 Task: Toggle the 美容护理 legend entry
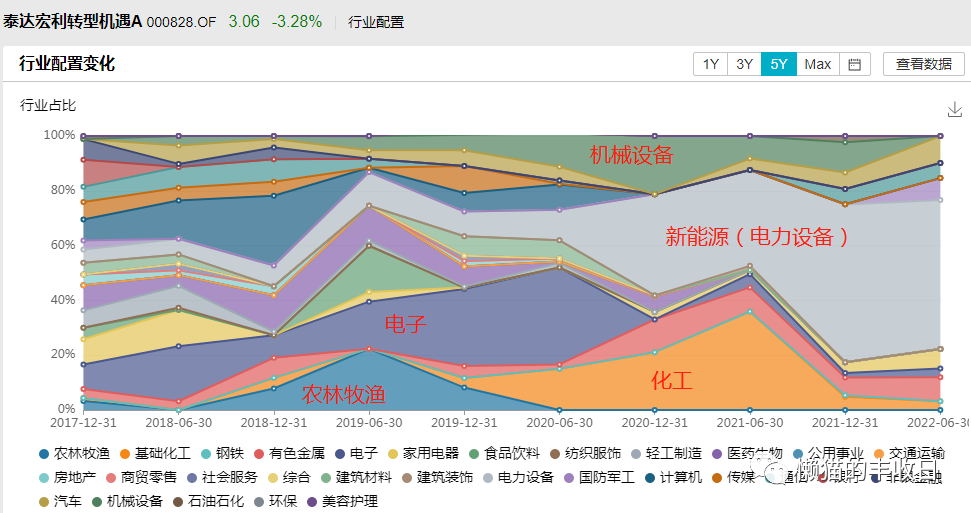click(x=342, y=501)
